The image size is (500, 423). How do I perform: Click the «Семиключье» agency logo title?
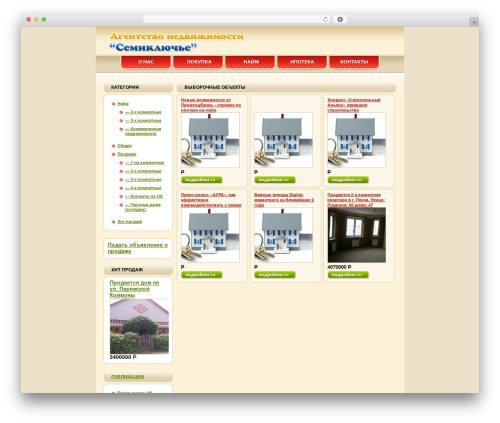(x=153, y=47)
